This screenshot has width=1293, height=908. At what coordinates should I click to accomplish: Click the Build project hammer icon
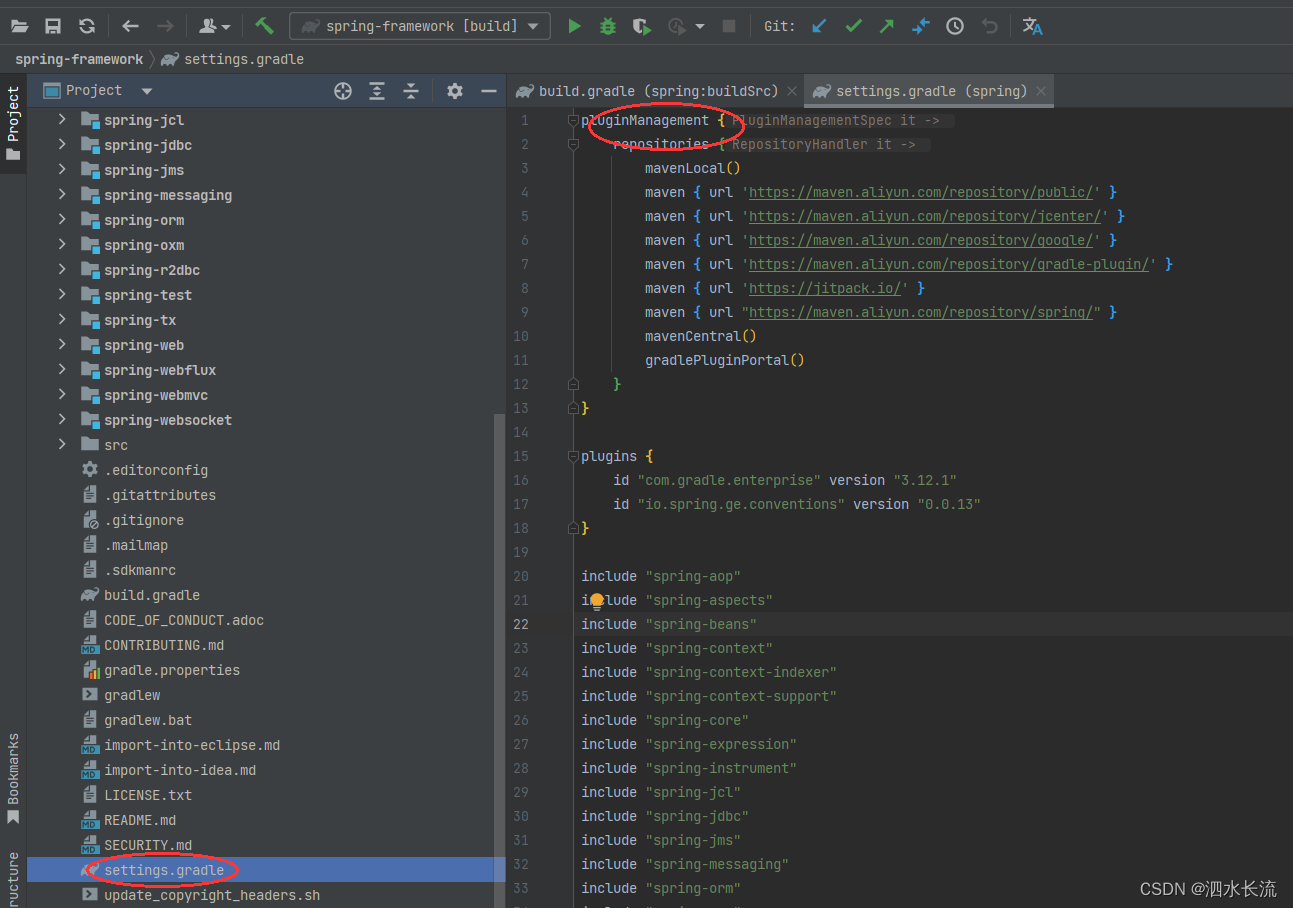pos(264,26)
